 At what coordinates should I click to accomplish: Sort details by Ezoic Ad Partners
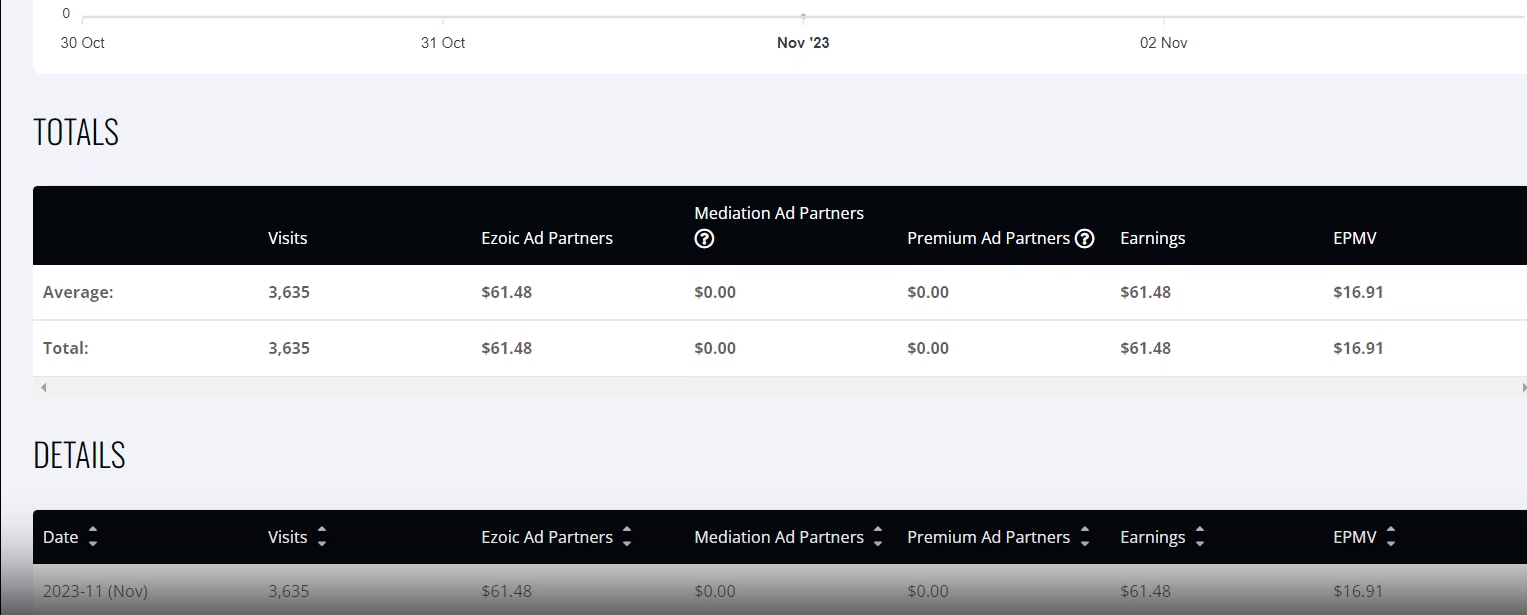click(x=627, y=537)
